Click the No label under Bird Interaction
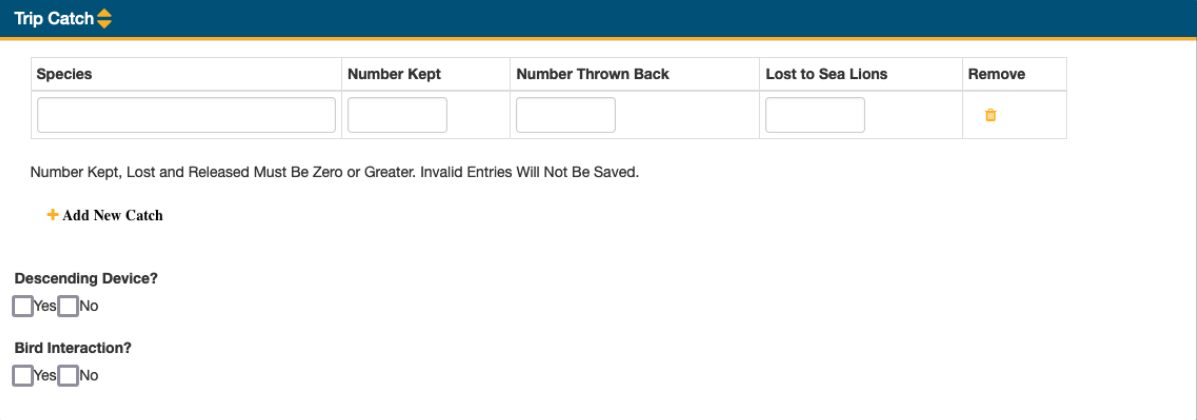The width and height of the screenshot is (1197, 420). pyautogui.click(x=89, y=376)
